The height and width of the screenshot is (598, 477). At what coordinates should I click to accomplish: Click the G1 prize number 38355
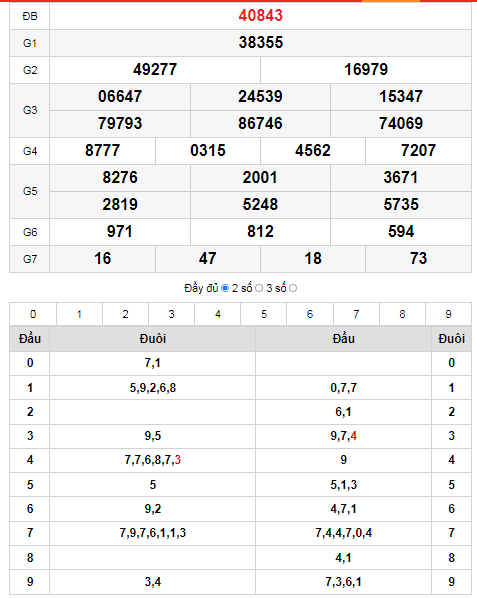click(x=261, y=42)
